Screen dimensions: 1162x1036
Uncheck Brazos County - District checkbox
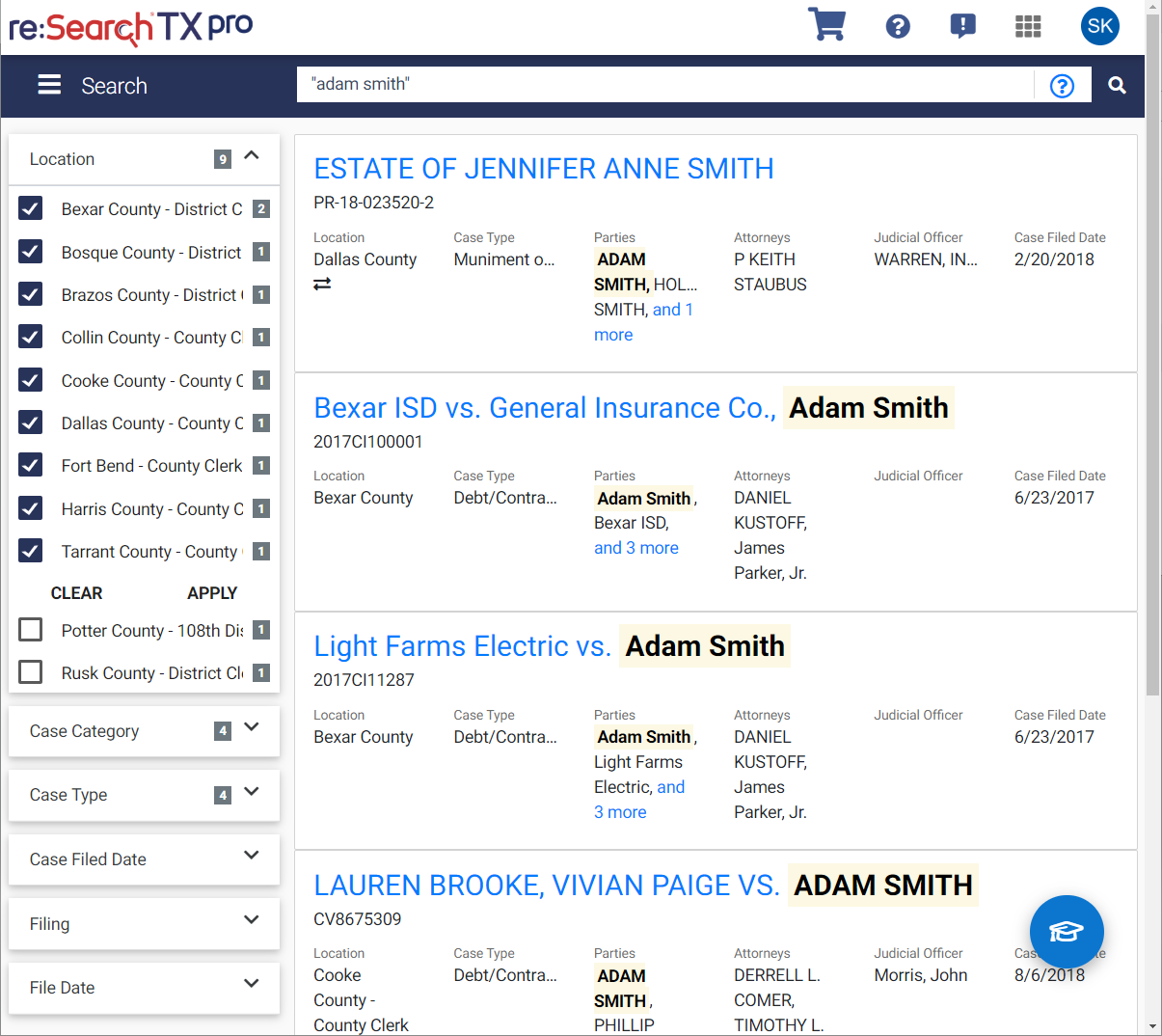[31, 294]
